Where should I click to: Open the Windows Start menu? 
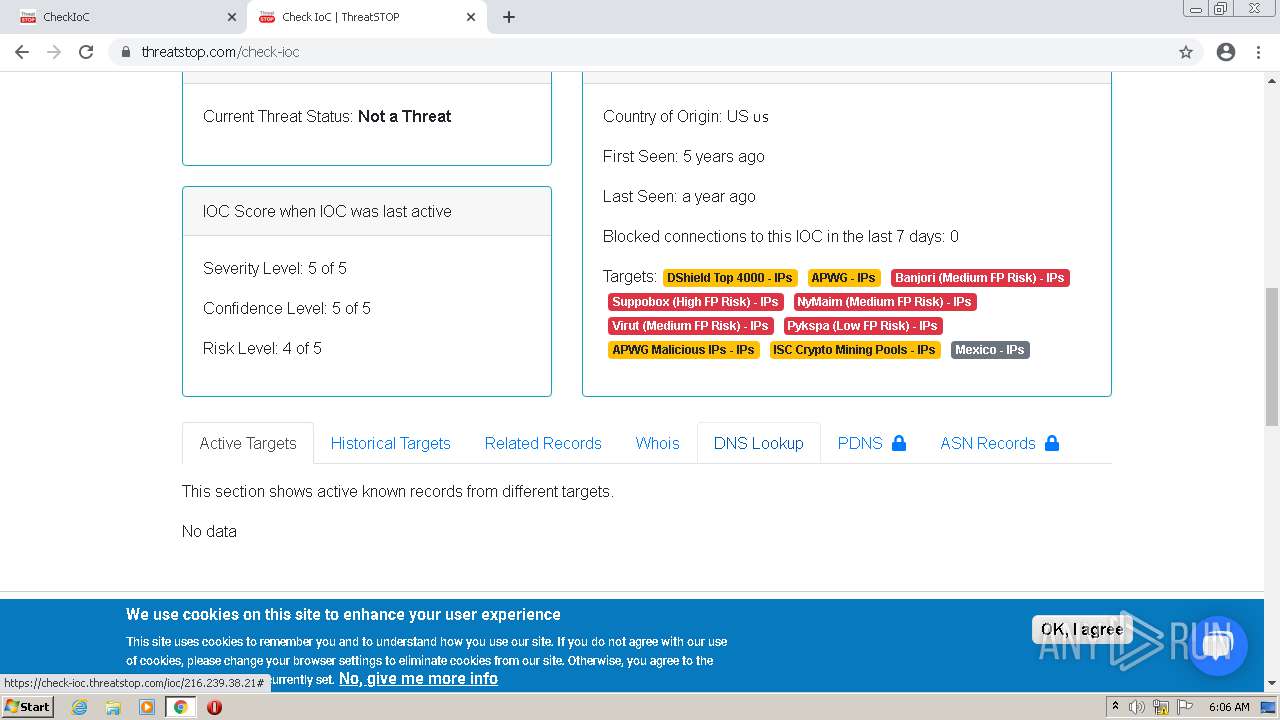(28, 706)
